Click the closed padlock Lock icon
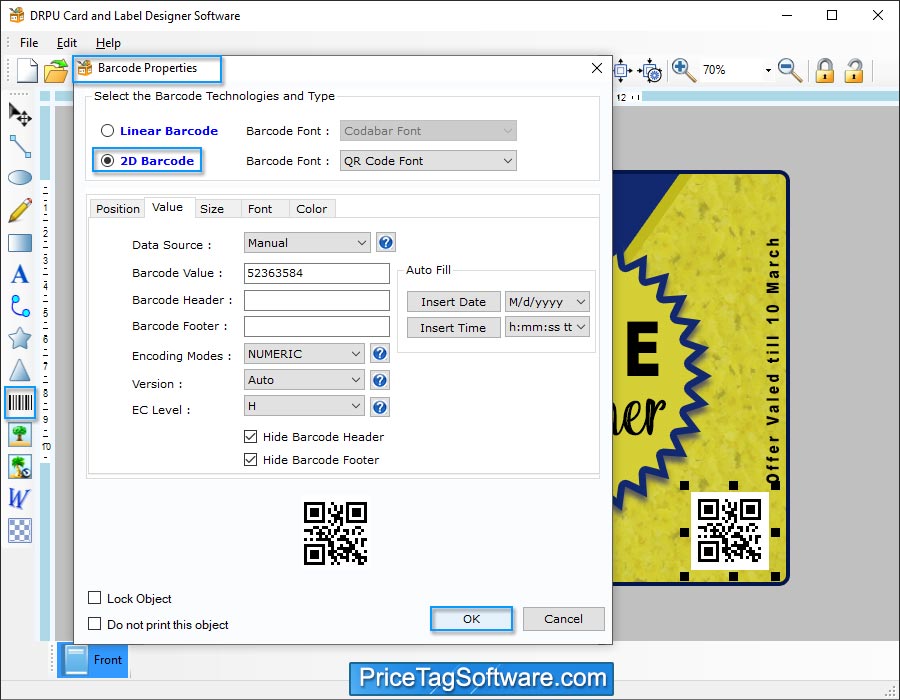900x700 pixels. click(x=825, y=71)
